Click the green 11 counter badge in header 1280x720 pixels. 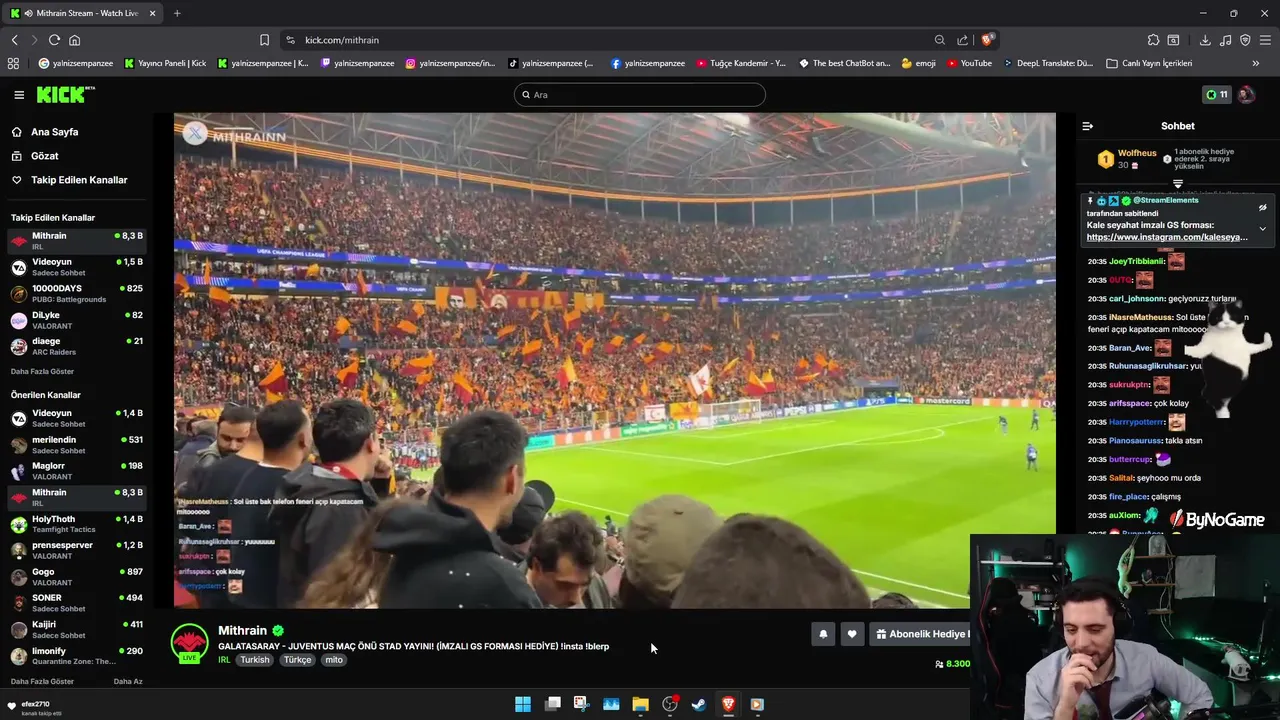click(1216, 95)
